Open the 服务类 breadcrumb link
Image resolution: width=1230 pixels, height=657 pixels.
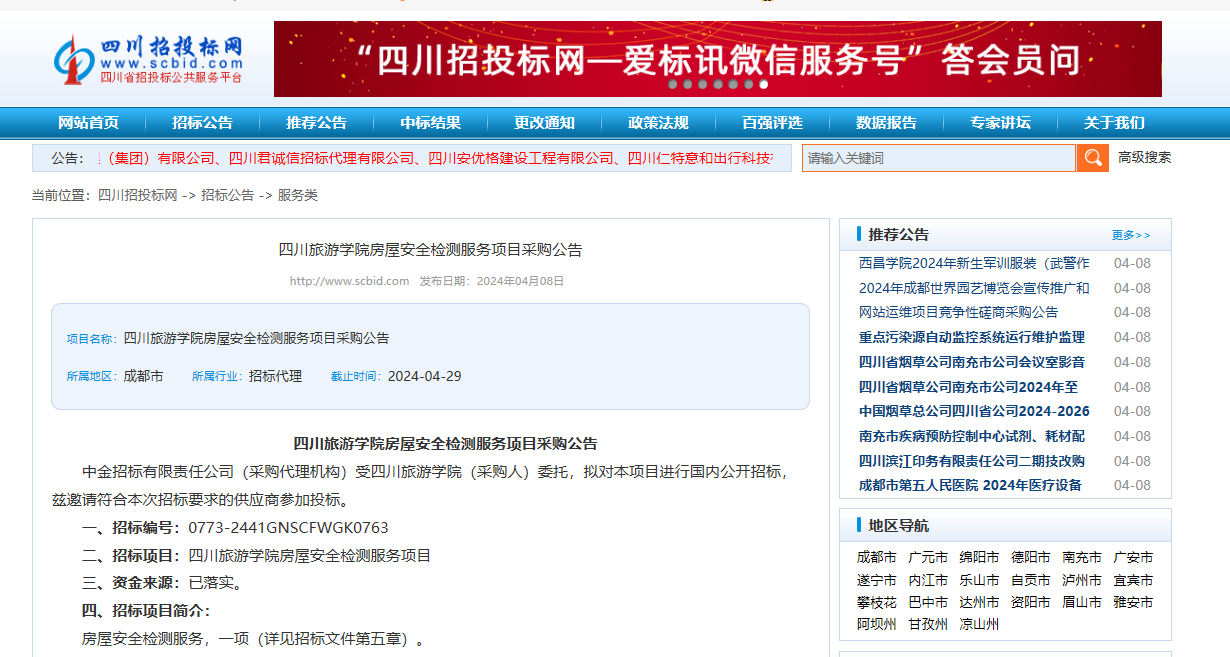coord(297,195)
